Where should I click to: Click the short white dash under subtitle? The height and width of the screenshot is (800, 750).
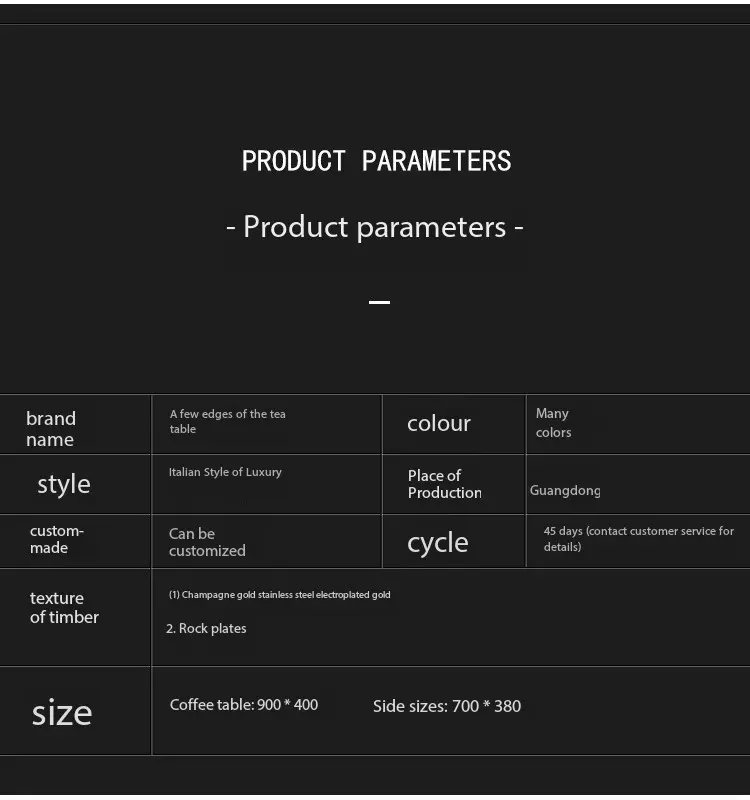click(379, 302)
